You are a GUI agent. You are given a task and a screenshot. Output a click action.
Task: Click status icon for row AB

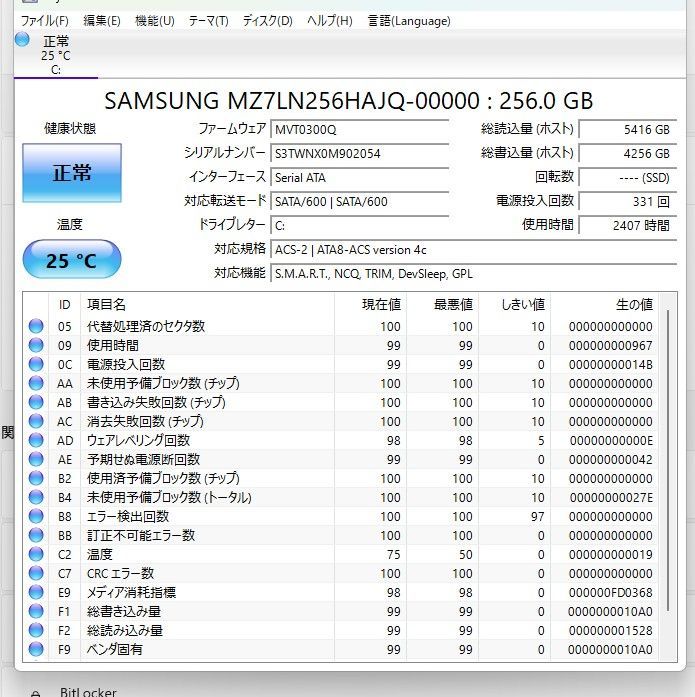click(36, 402)
